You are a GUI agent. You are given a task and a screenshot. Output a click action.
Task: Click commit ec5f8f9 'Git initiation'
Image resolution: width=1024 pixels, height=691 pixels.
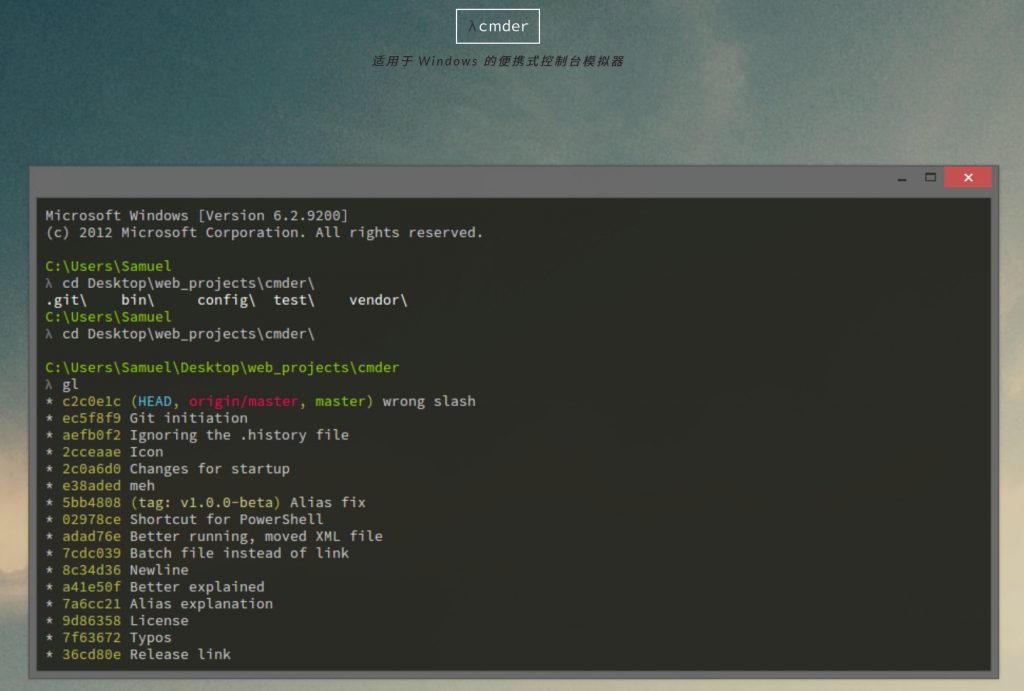146,418
